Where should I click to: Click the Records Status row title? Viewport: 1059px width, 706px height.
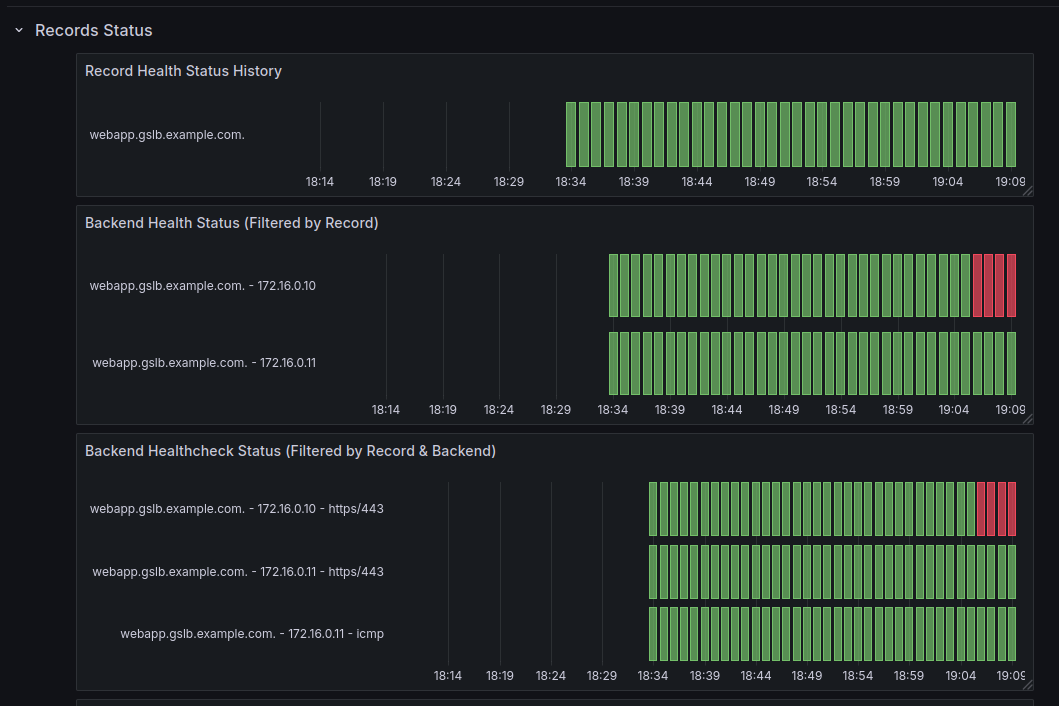(x=93, y=30)
